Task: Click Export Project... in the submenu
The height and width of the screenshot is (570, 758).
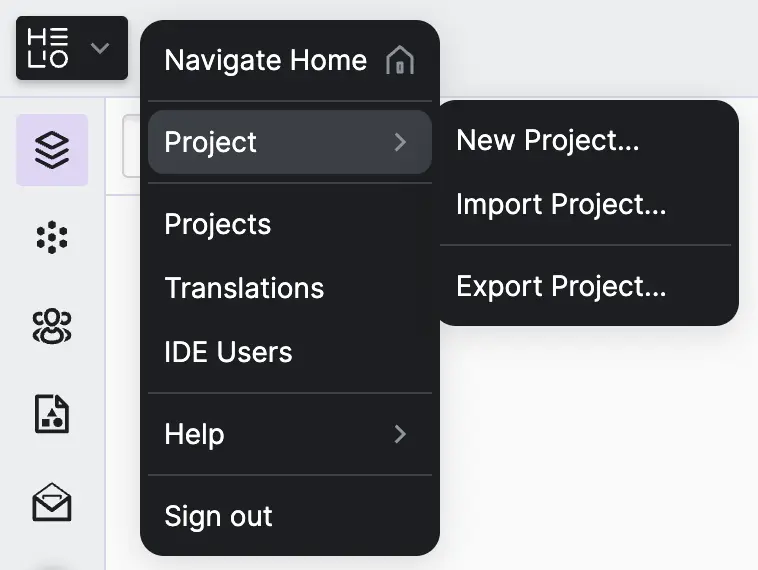Action: point(560,287)
